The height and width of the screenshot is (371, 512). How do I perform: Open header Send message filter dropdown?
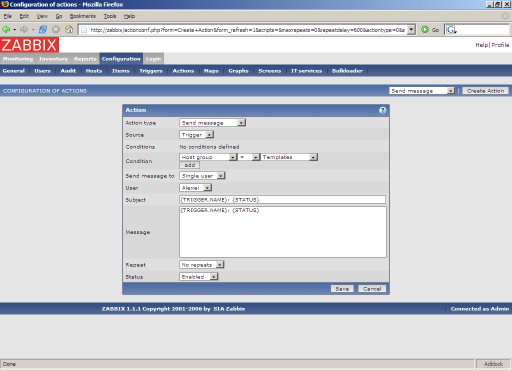(422, 91)
